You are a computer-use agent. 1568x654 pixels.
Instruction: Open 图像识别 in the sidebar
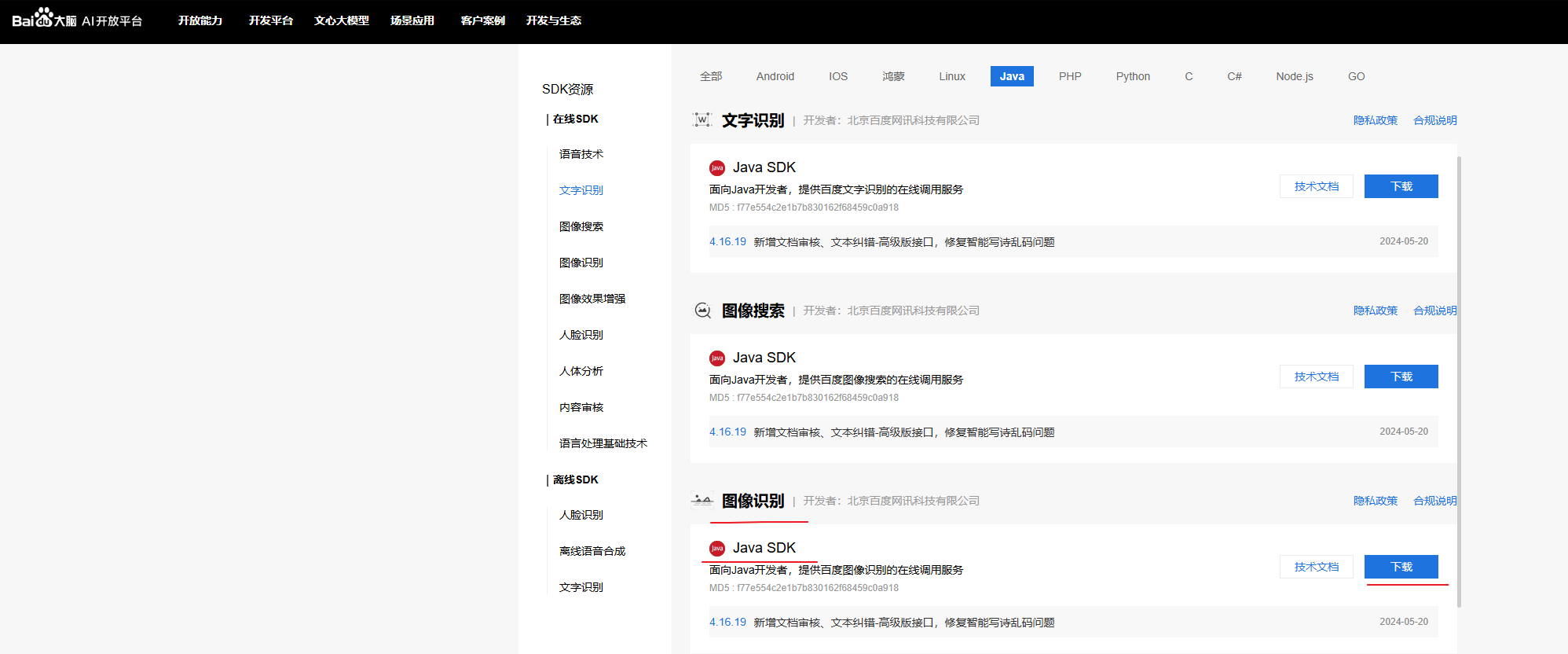581,263
